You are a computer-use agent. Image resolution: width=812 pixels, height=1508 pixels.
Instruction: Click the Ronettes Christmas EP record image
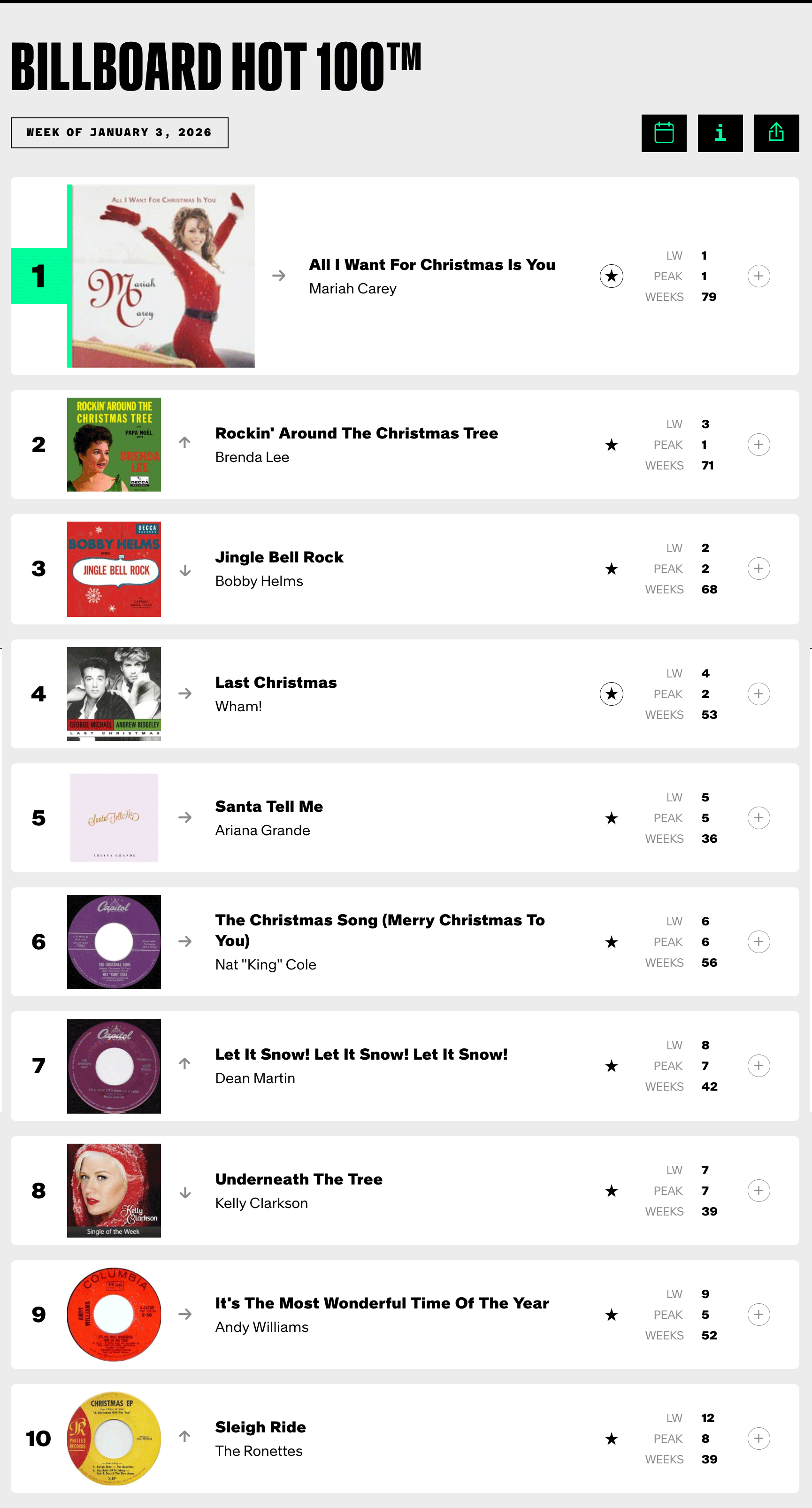pyautogui.click(x=114, y=1439)
